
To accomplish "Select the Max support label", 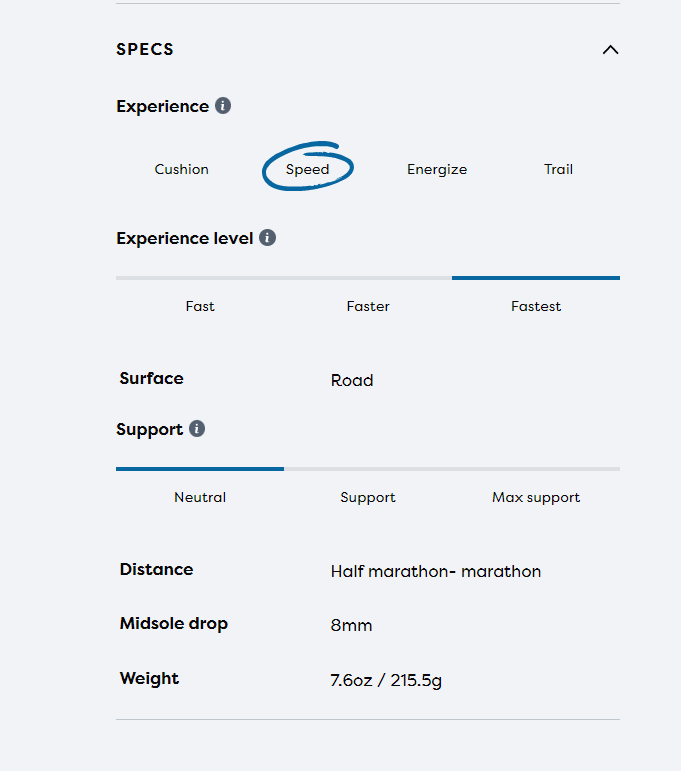I will pos(536,498).
